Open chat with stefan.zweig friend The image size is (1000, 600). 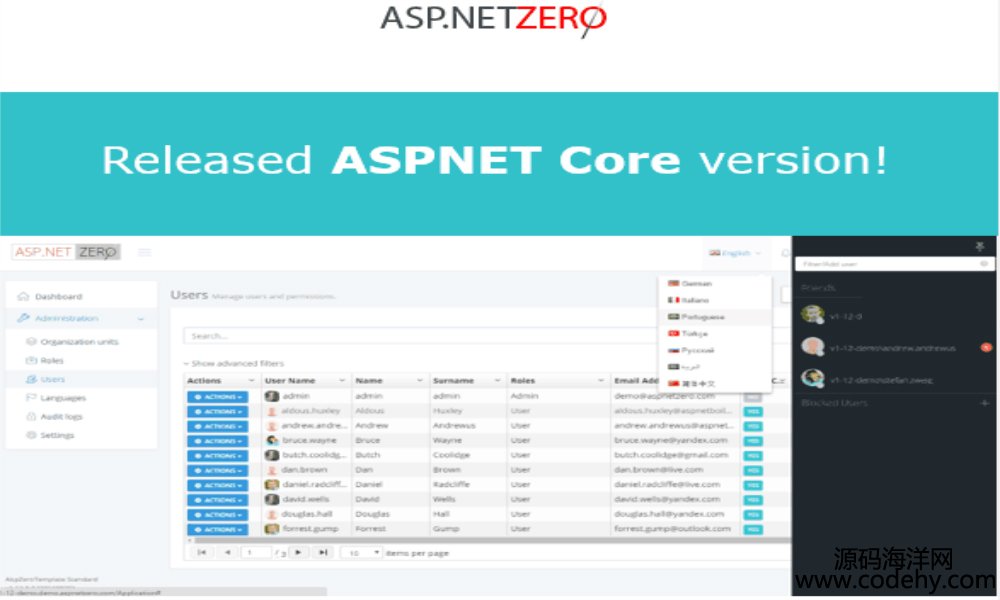(894, 379)
